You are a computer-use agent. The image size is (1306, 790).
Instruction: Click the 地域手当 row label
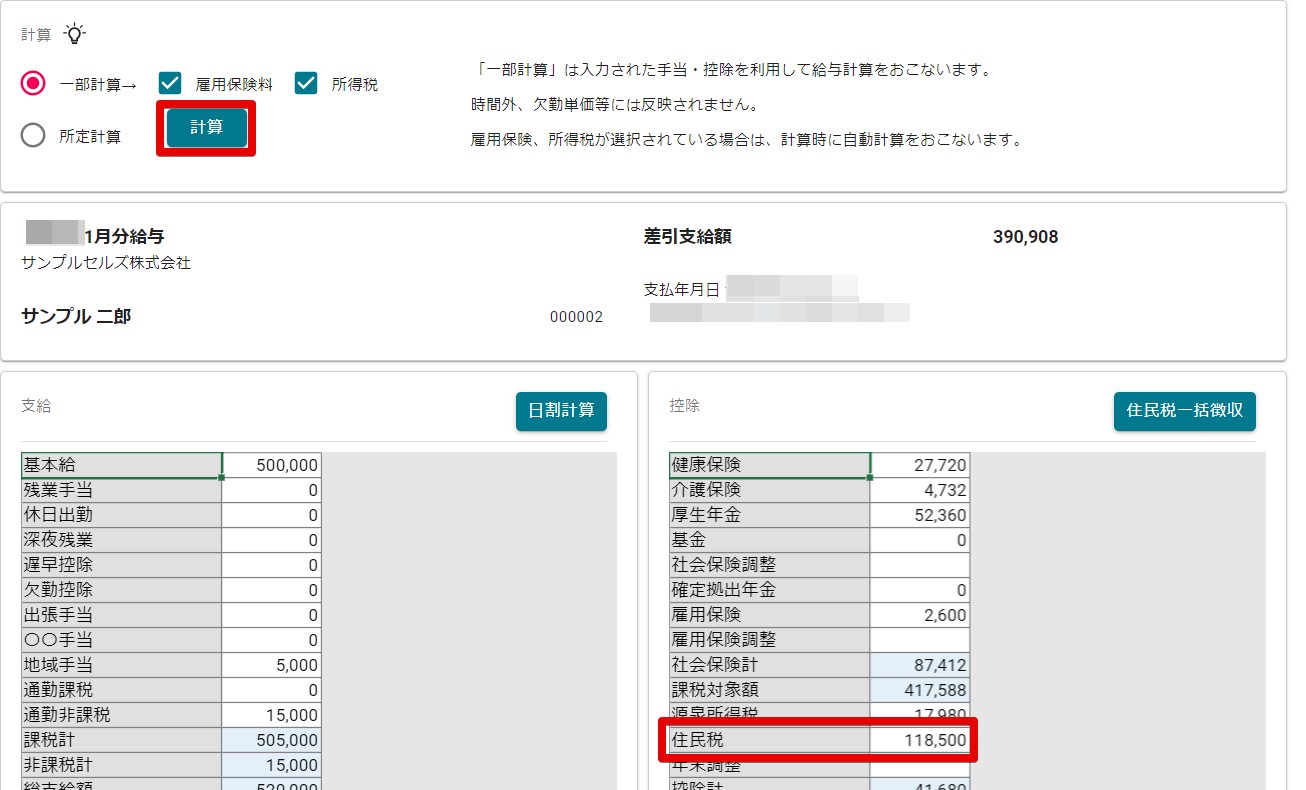pos(121,665)
